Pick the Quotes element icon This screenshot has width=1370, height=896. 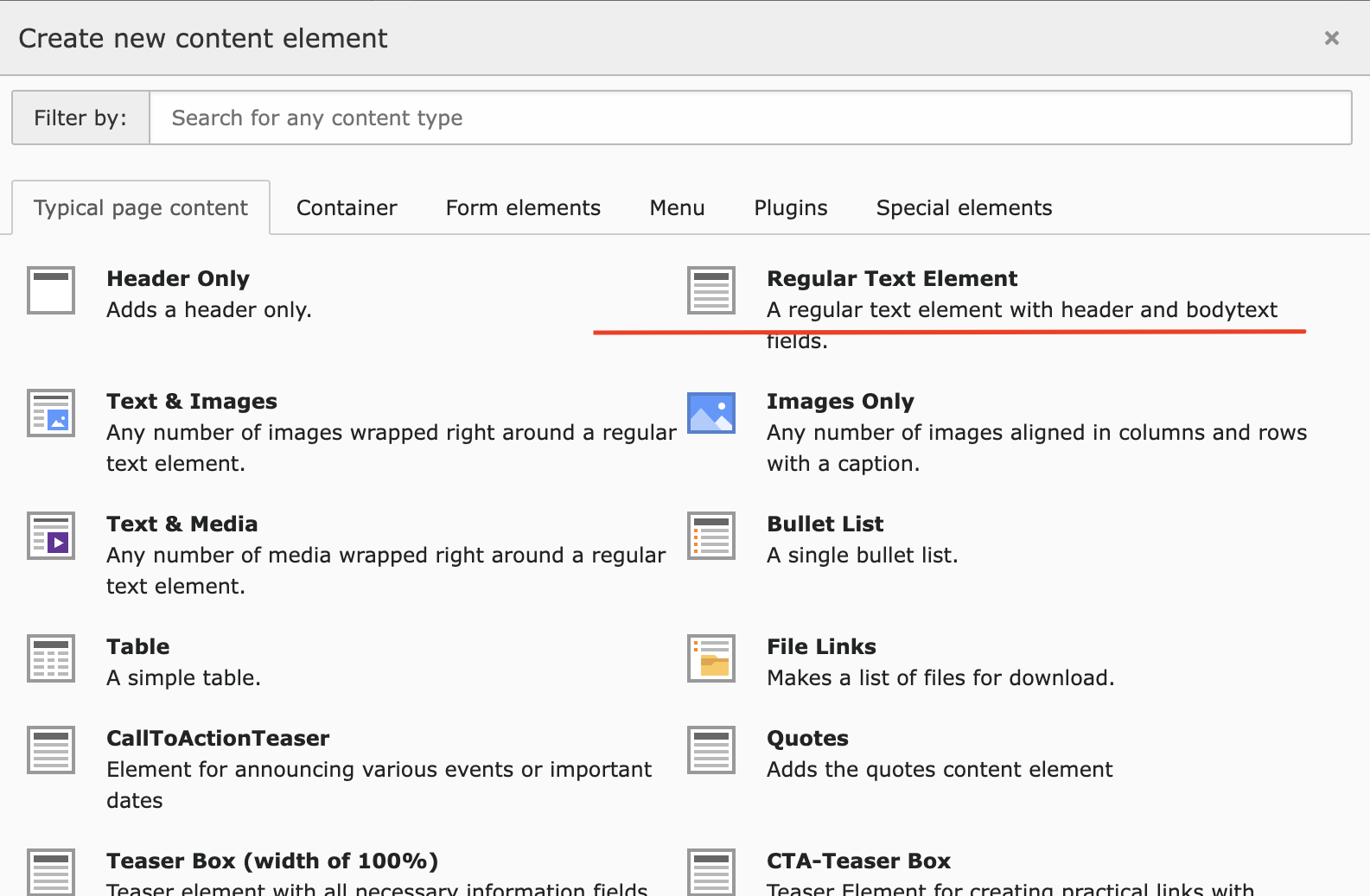click(x=711, y=750)
